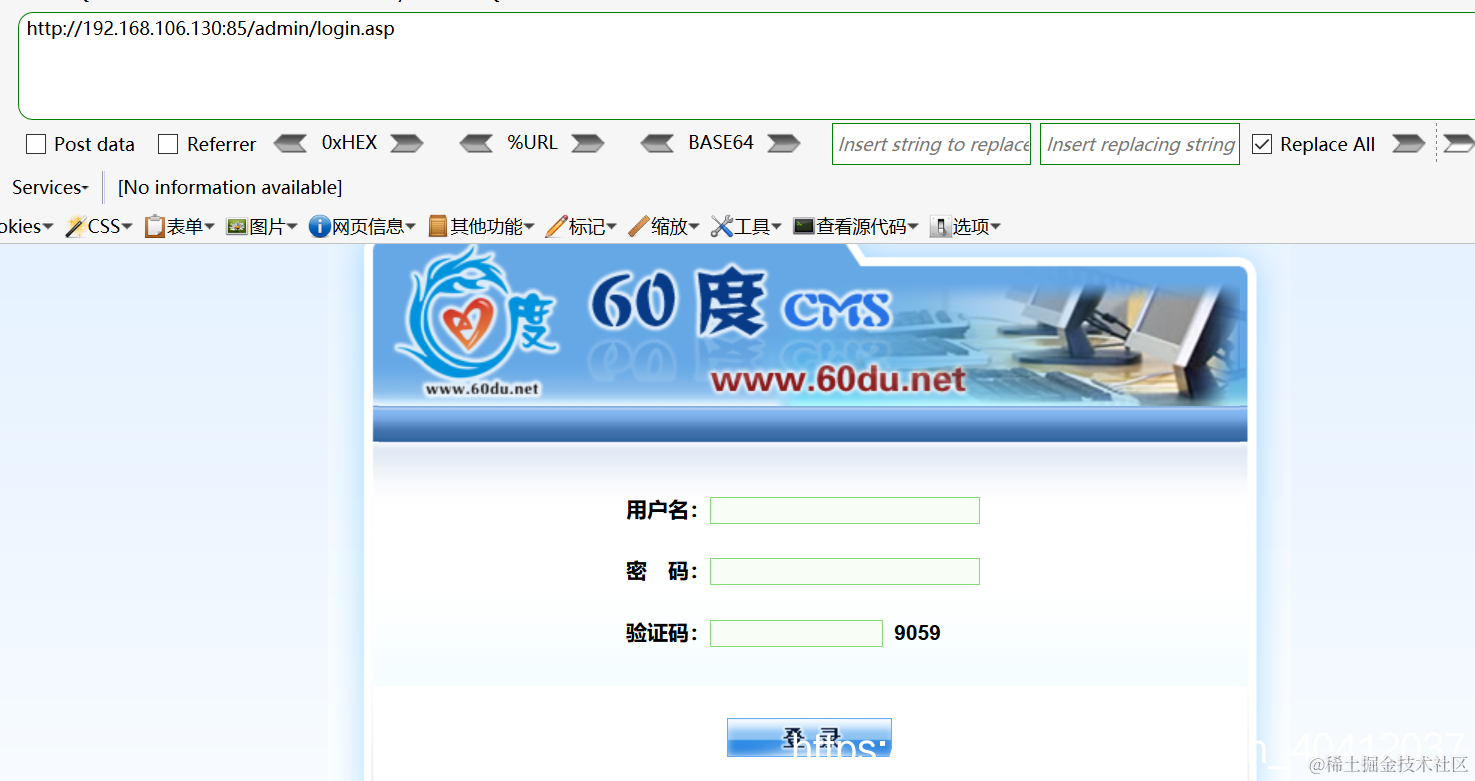Click the right arrow after 0xHEX
The image size is (1475, 781).
pyautogui.click(x=407, y=143)
